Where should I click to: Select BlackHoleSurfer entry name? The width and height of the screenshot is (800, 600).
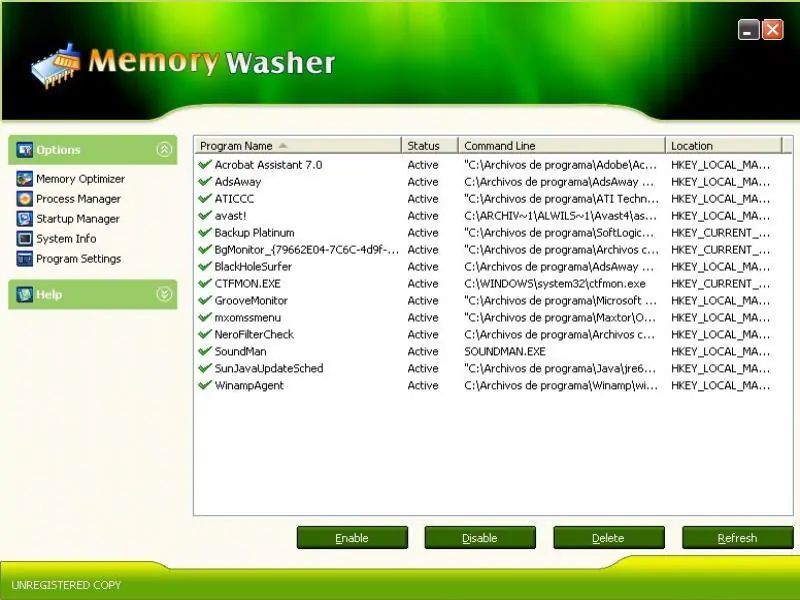tap(253, 266)
